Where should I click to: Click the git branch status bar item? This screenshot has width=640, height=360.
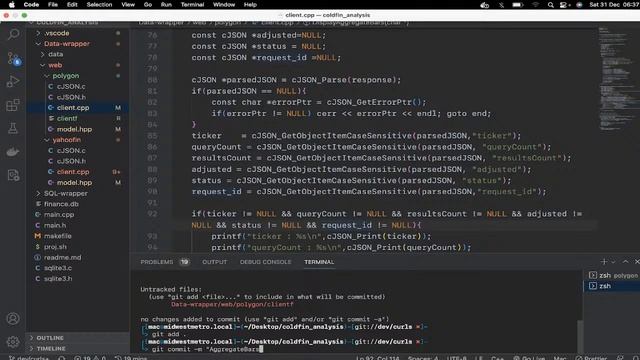(x=29, y=358)
